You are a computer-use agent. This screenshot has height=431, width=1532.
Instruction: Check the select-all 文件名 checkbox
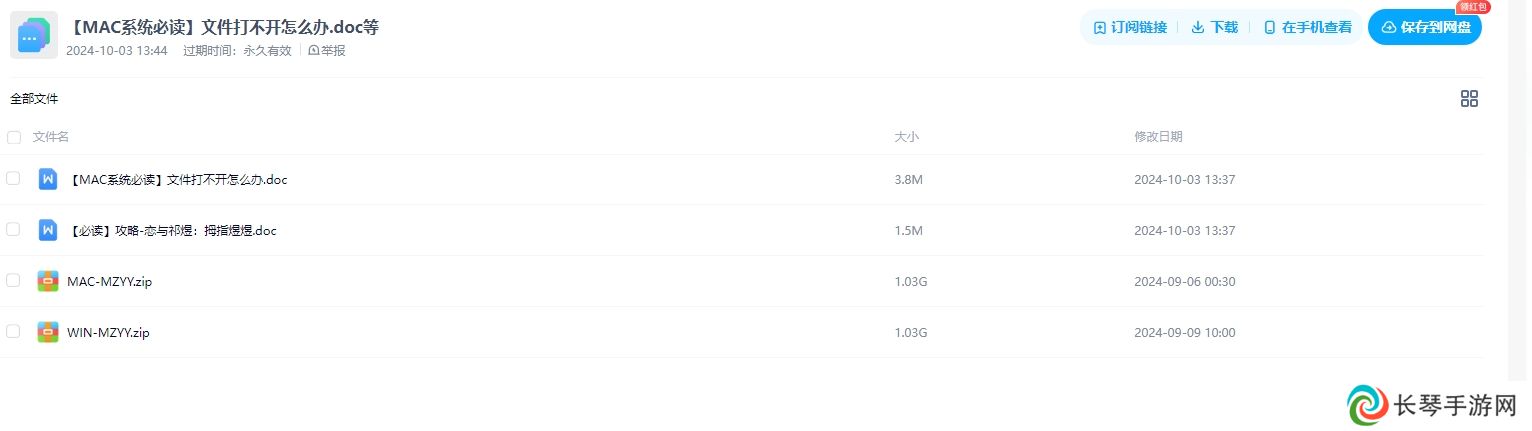[x=14, y=137]
